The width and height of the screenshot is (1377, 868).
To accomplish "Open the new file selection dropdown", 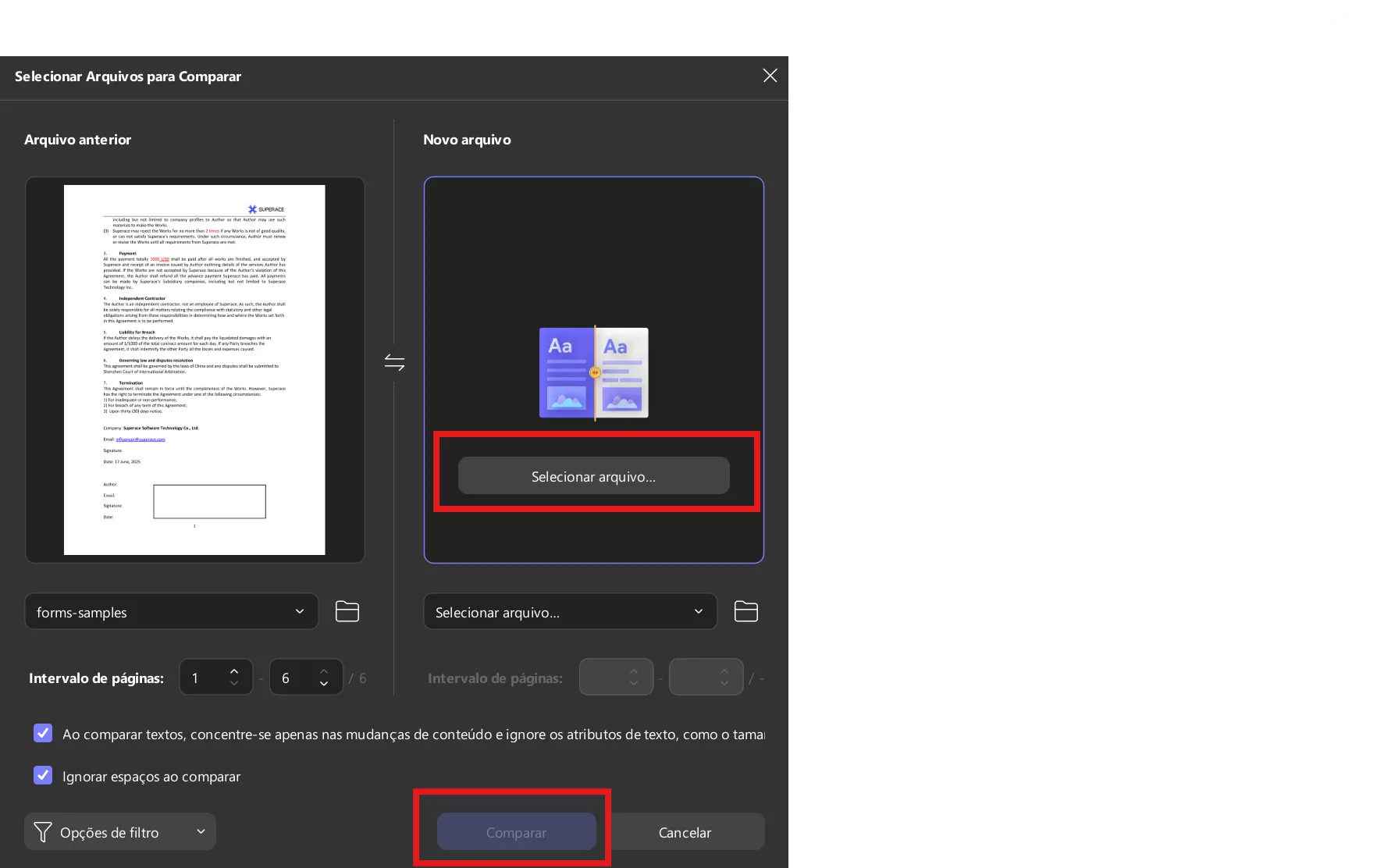I will 570,611.
